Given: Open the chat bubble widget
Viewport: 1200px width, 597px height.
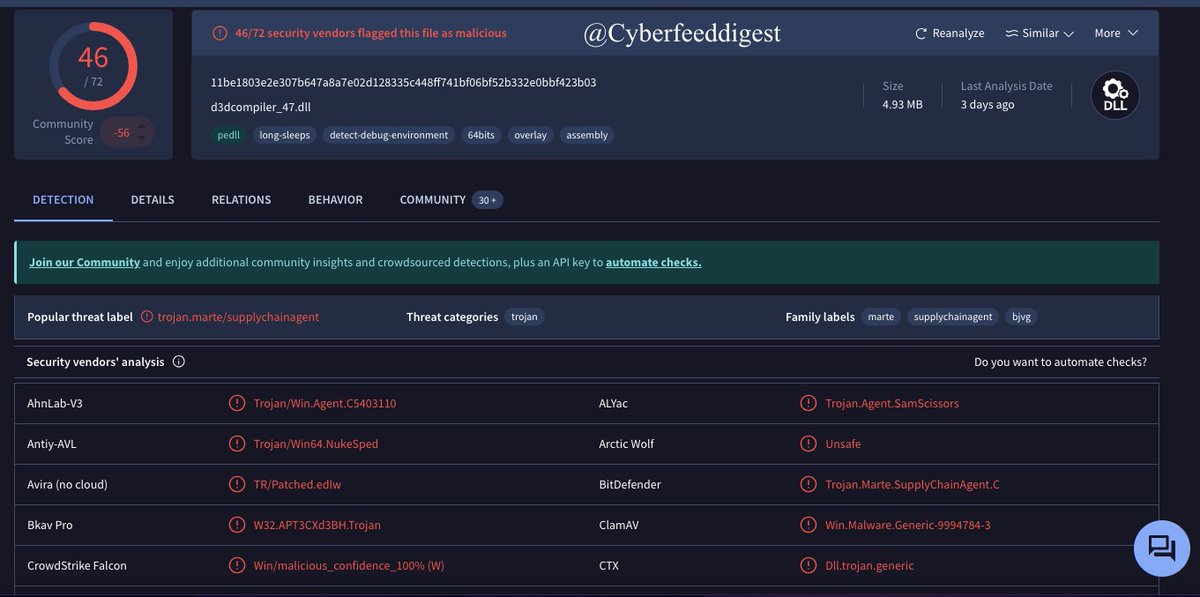Looking at the screenshot, I should (x=1161, y=548).
